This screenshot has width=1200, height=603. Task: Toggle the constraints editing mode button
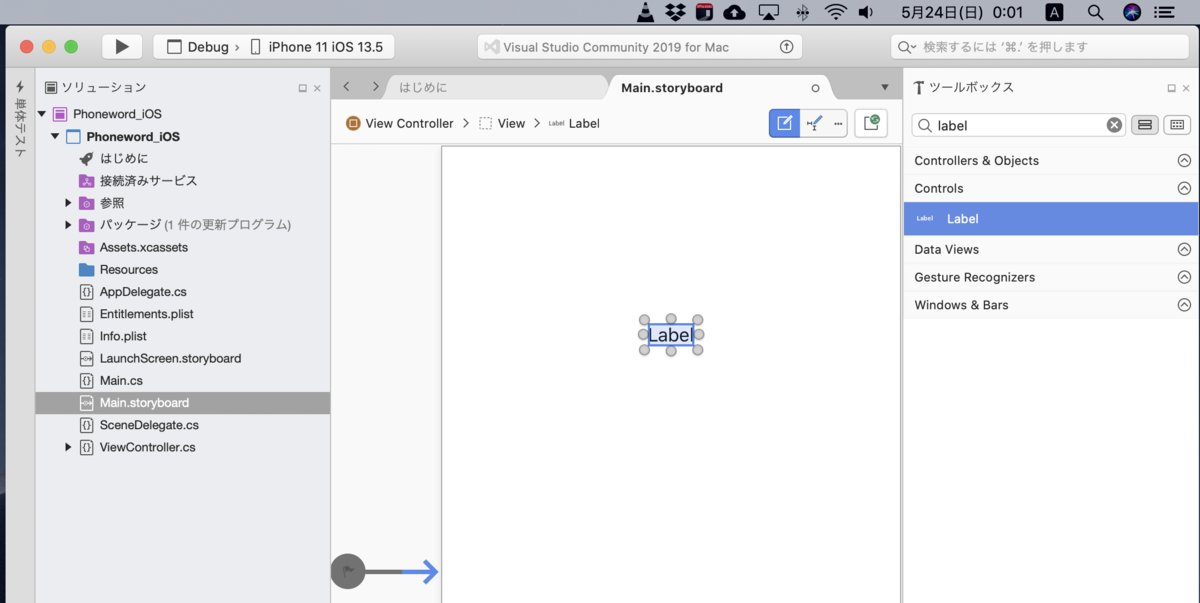[815, 123]
